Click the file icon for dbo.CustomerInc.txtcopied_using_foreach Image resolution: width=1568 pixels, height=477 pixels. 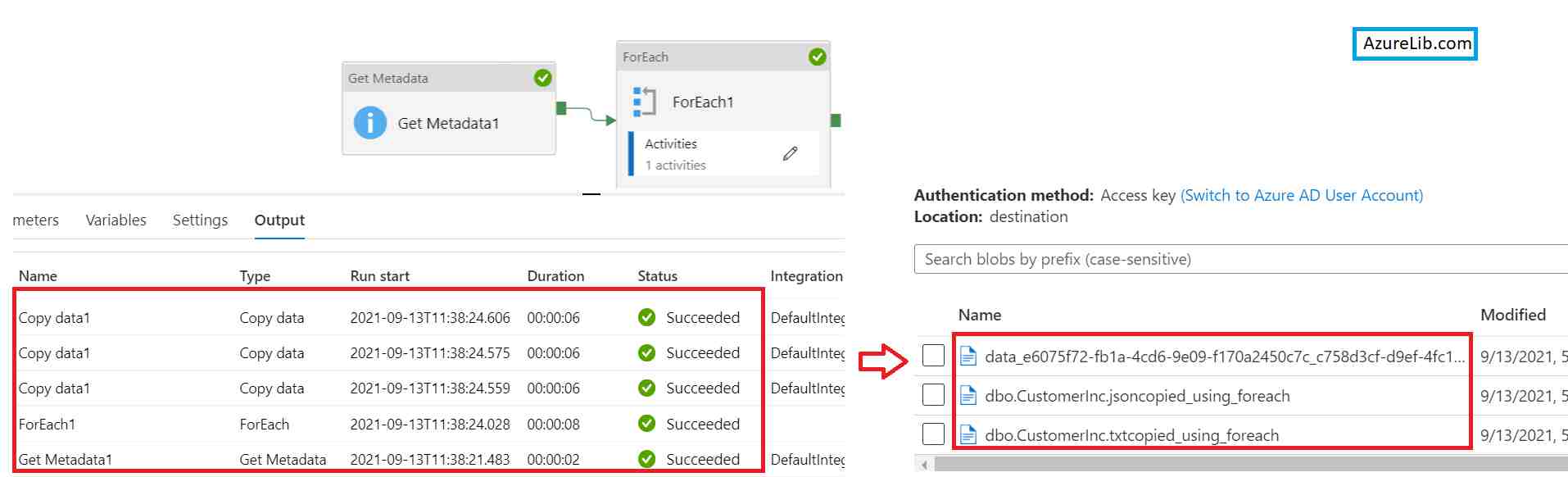(968, 434)
